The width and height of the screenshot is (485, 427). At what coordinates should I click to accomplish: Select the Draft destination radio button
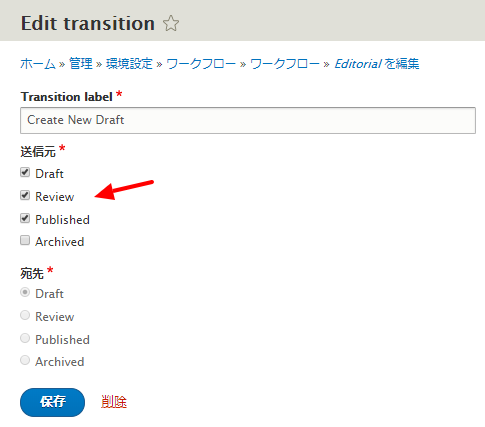pos(25,292)
